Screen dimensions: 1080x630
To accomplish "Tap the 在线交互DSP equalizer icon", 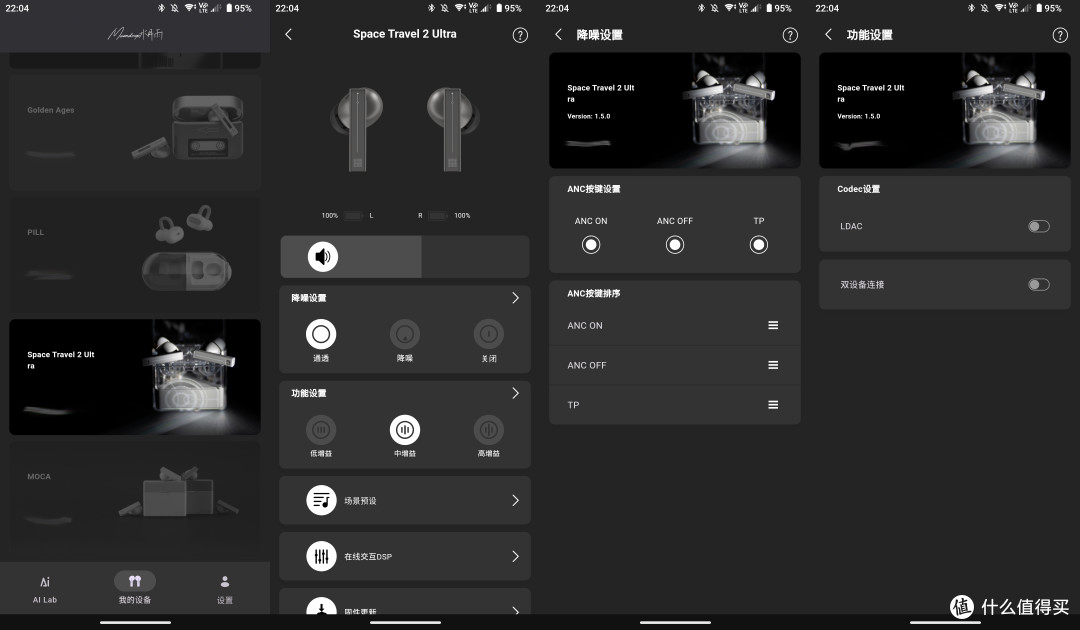I will (322, 556).
